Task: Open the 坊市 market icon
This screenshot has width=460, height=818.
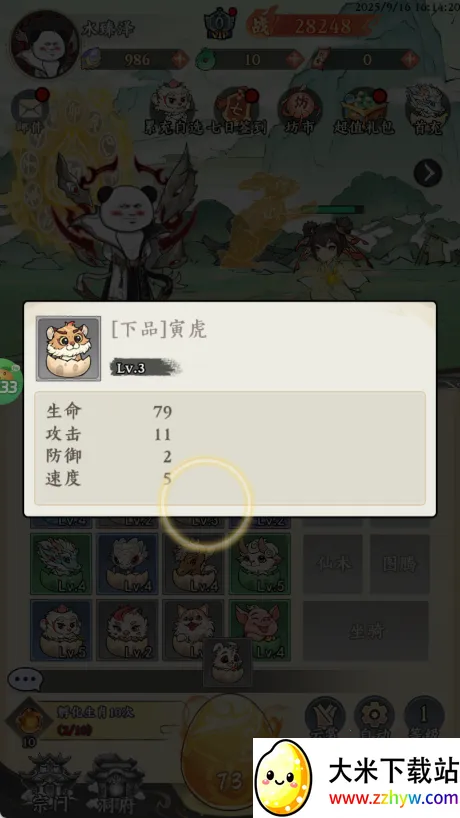Action: pyautogui.click(x=299, y=111)
